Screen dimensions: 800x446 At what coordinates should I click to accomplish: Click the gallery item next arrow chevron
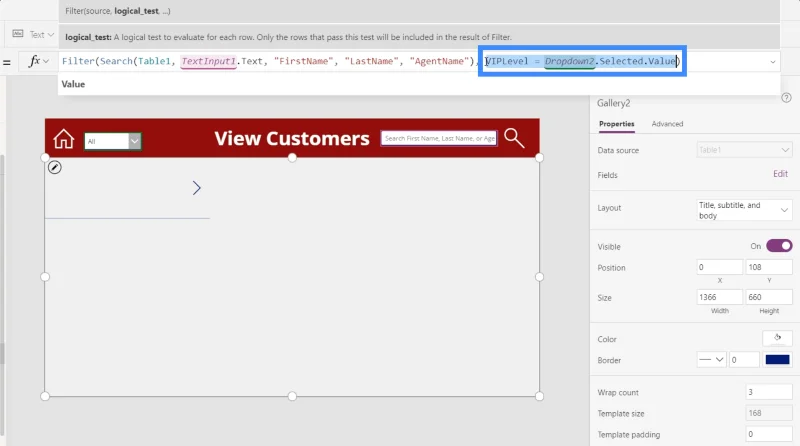pos(196,188)
